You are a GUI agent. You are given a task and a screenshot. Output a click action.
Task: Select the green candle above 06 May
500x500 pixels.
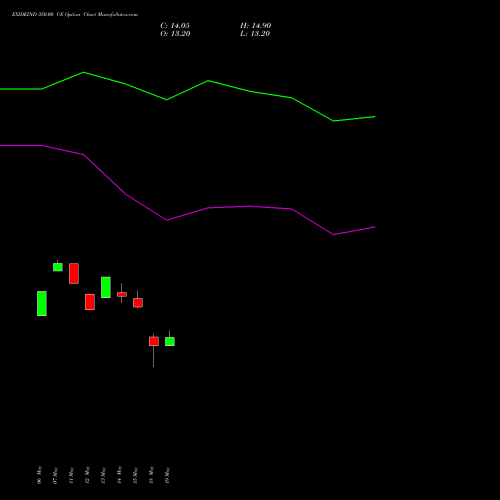(42, 303)
